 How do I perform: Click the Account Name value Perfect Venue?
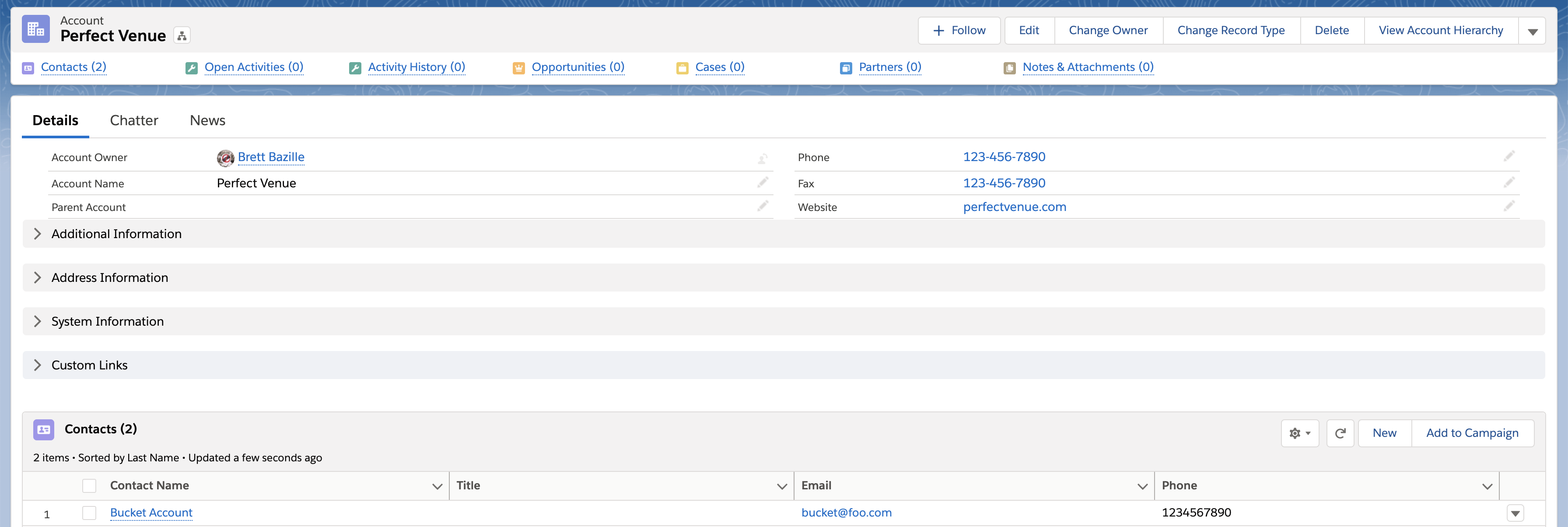256,183
